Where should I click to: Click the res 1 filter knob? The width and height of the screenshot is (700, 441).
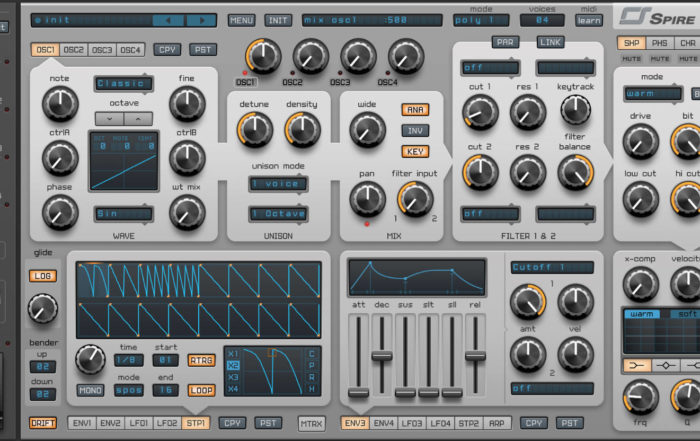(528, 112)
